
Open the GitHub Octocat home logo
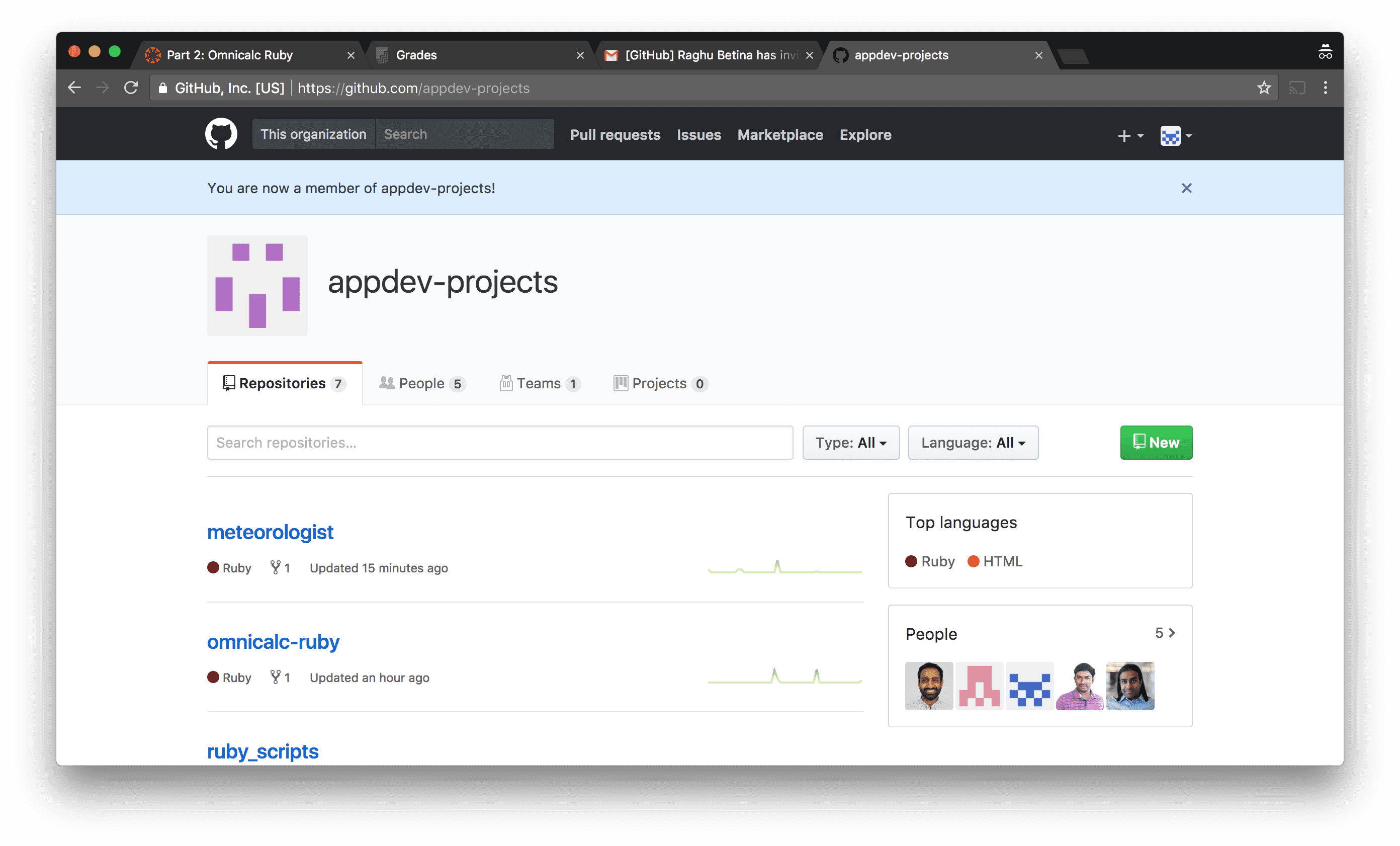click(x=221, y=134)
